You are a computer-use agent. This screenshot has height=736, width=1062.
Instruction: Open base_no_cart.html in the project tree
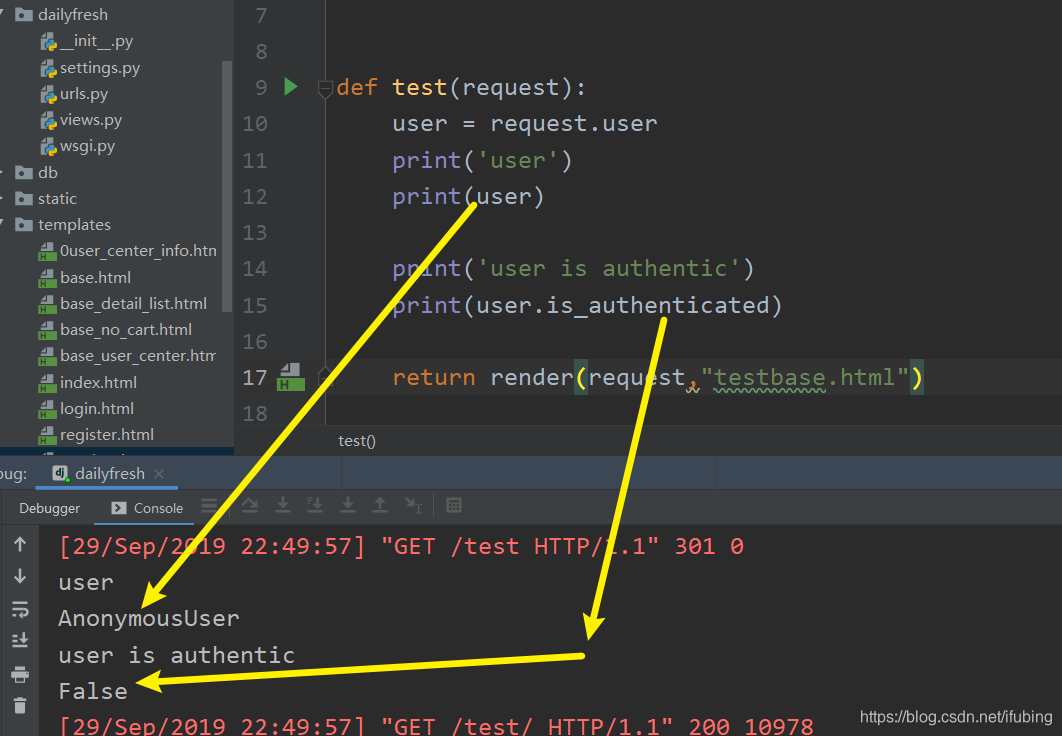tap(125, 330)
